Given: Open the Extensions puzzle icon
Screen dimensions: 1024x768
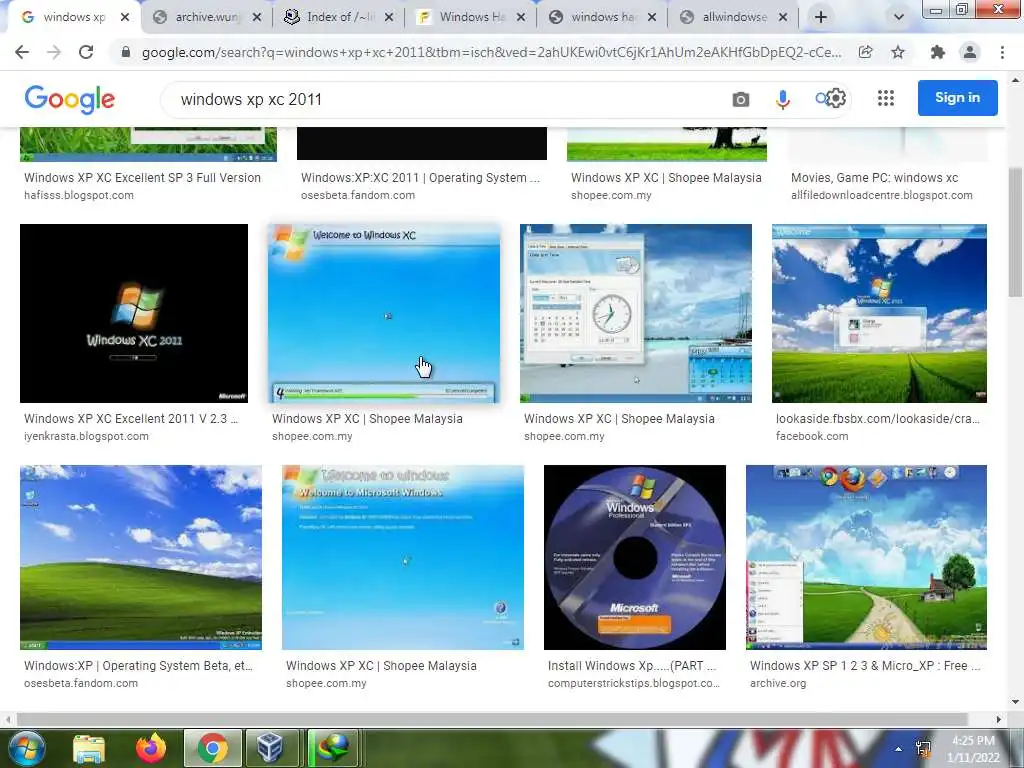Looking at the screenshot, I should point(938,52).
